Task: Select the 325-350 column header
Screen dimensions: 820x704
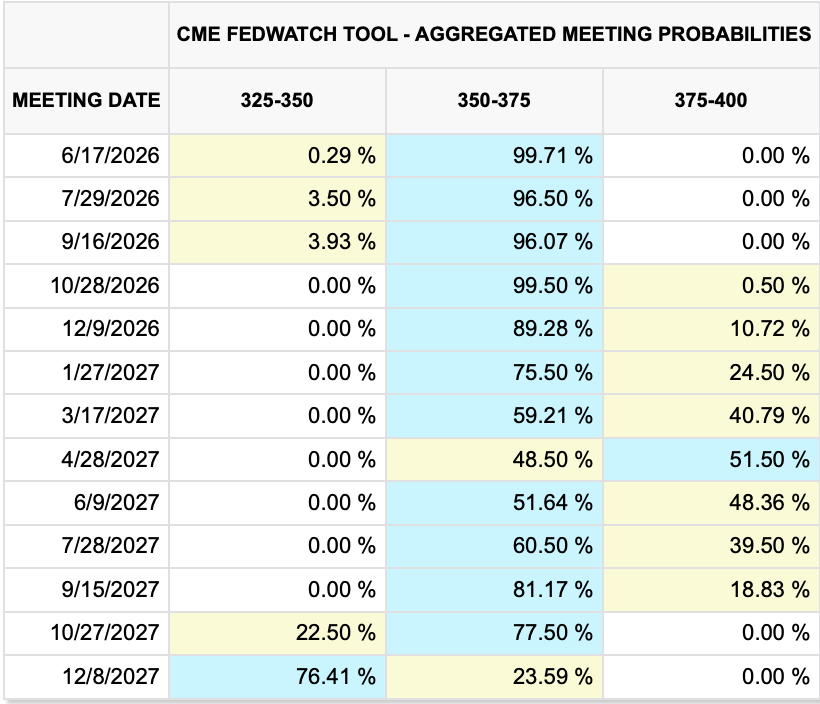Action: tap(277, 100)
